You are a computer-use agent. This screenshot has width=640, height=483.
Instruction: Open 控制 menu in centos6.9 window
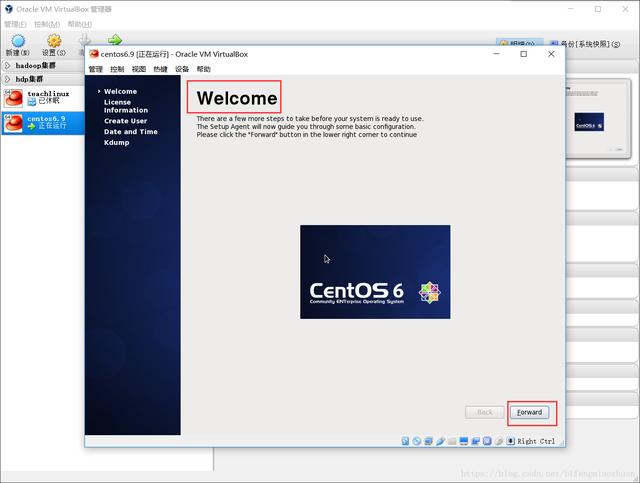pyautogui.click(x=117, y=69)
